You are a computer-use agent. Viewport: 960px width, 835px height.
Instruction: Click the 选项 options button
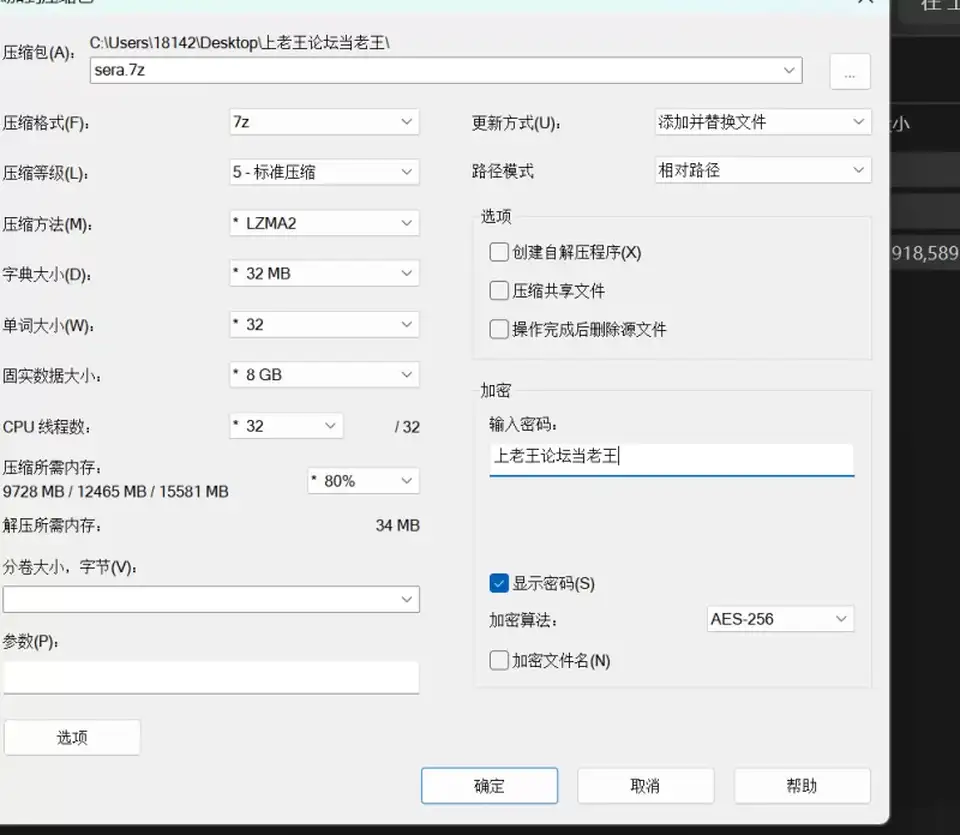click(72, 737)
